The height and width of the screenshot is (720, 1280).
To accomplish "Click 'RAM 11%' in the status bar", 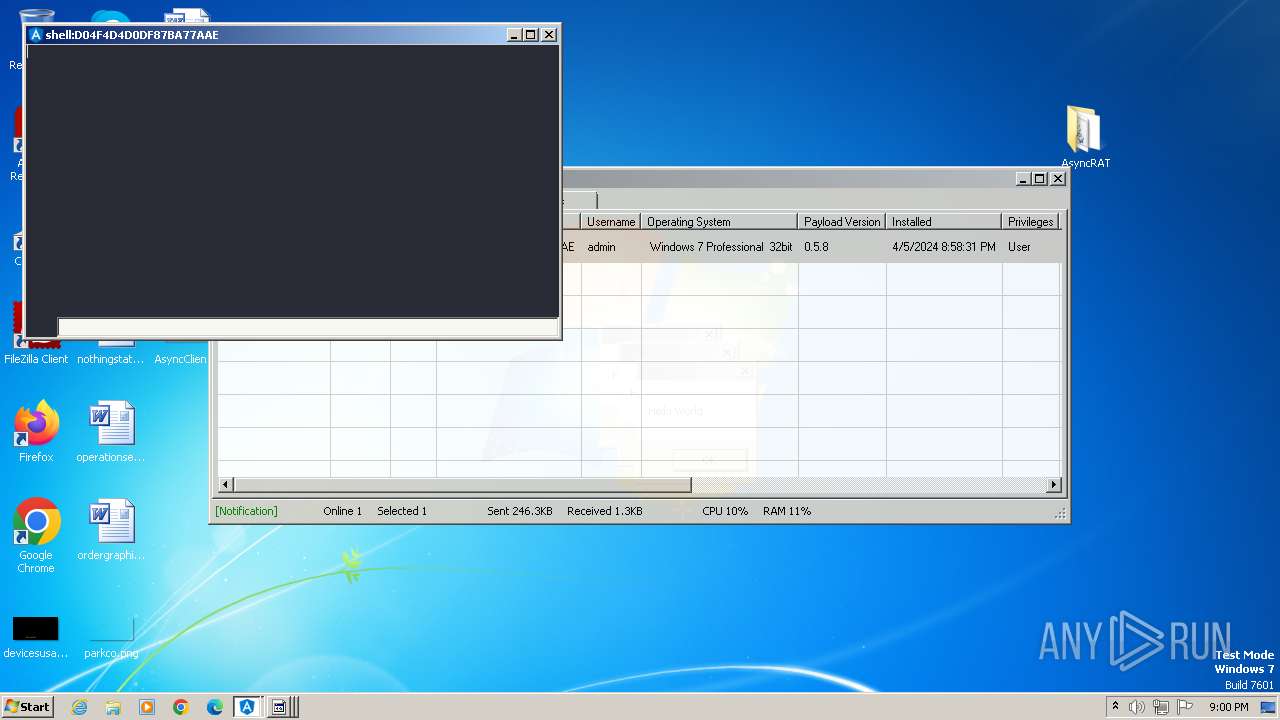I will click(787, 511).
